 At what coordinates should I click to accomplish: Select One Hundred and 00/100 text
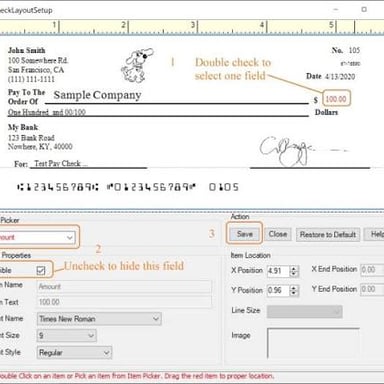[47, 112]
